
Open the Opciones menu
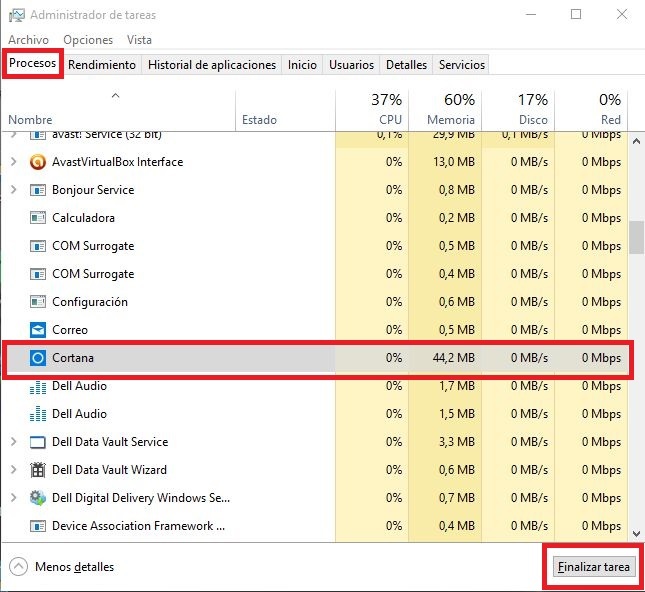[88, 40]
